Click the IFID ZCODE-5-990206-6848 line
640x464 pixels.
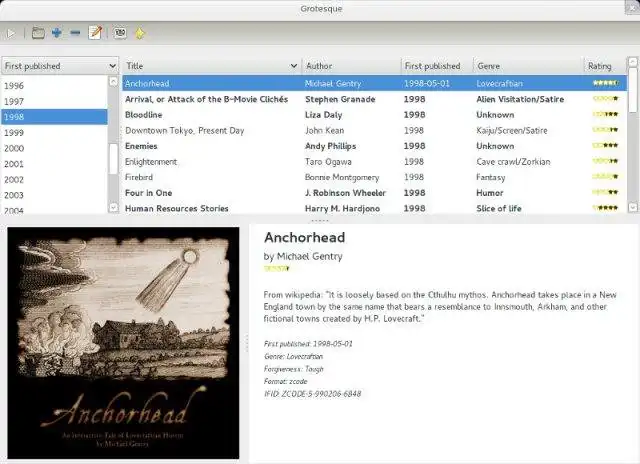[312, 394]
